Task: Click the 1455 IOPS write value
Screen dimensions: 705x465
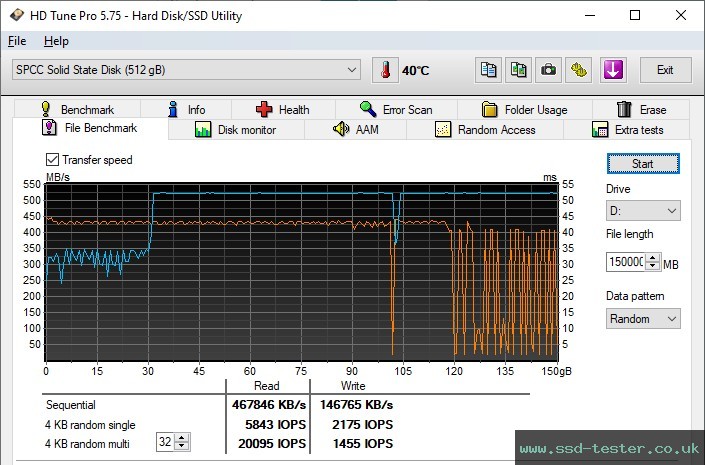Action: tap(362, 444)
